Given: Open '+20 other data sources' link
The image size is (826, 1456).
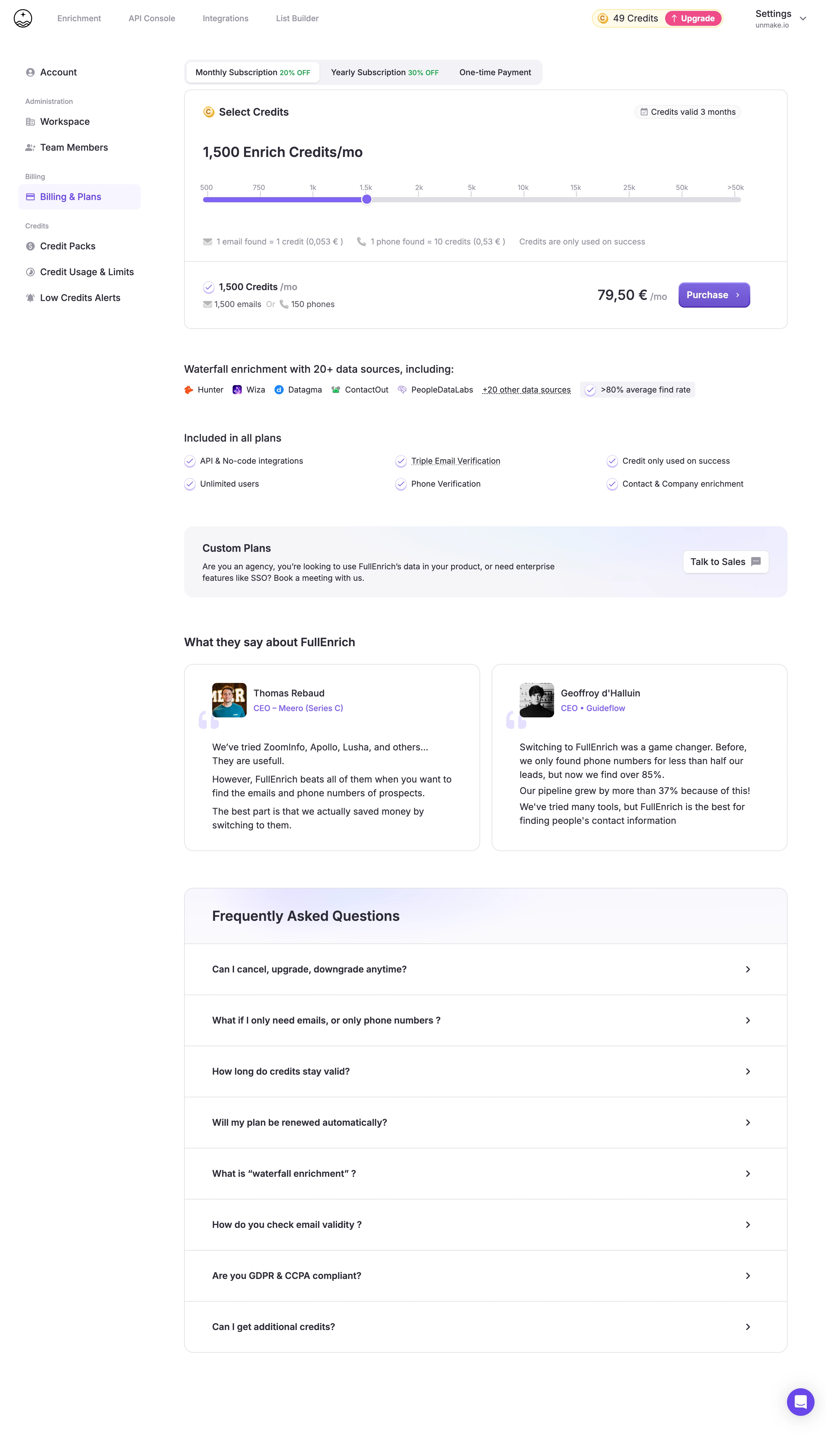Looking at the screenshot, I should (527, 390).
